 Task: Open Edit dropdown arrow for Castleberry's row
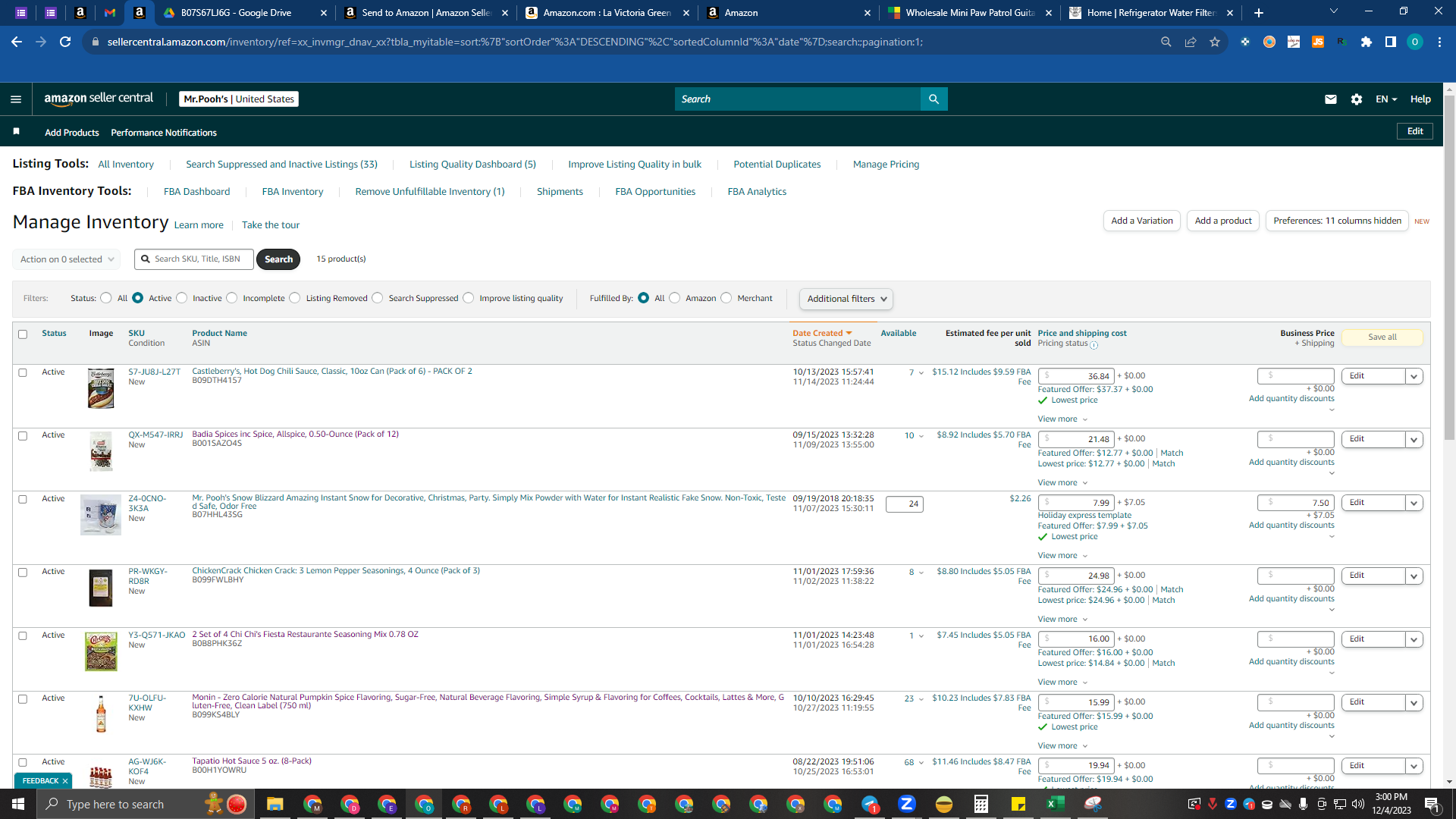[x=1414, y=376]
